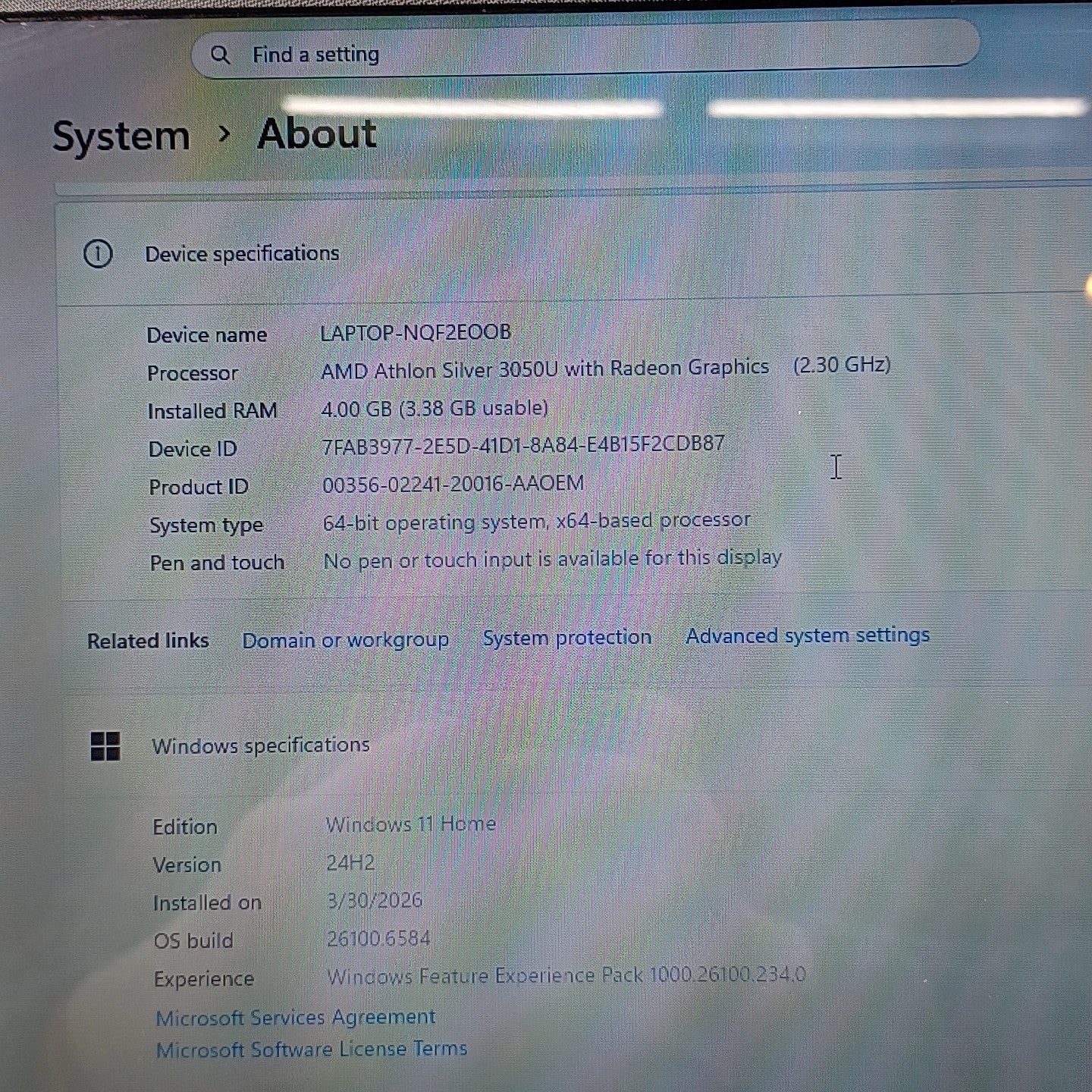
Task: Click the Product ID value
Action: [x=453, y=484]
